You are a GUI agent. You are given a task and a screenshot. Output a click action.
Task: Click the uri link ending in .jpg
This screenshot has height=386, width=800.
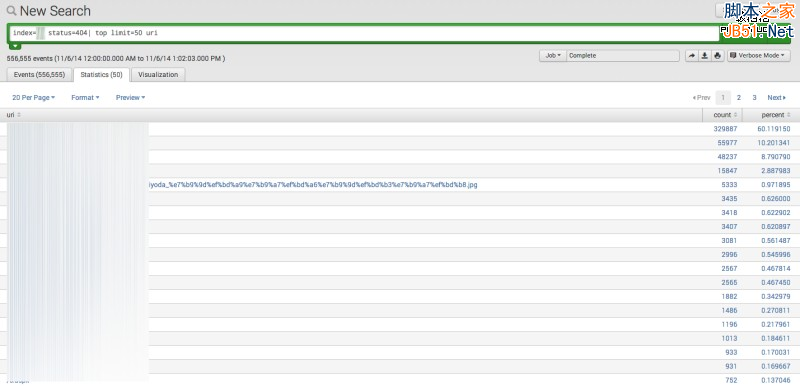tap(312, 185)
